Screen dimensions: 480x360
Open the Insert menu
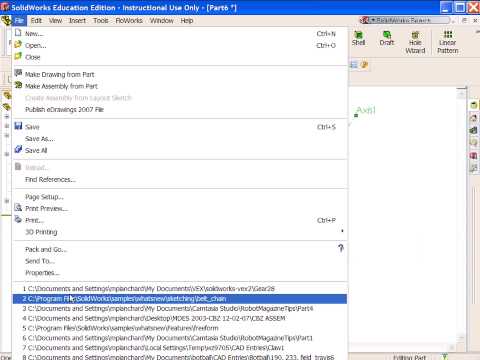click(x=77, y=21)
